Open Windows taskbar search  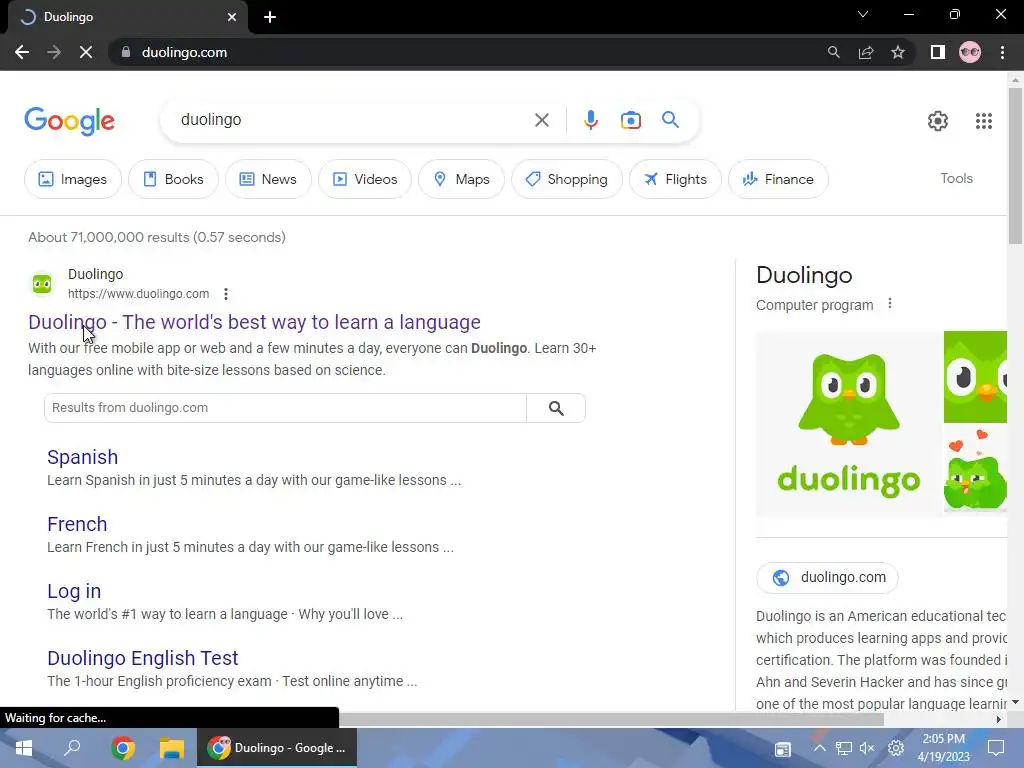click(x=72, y=748)
